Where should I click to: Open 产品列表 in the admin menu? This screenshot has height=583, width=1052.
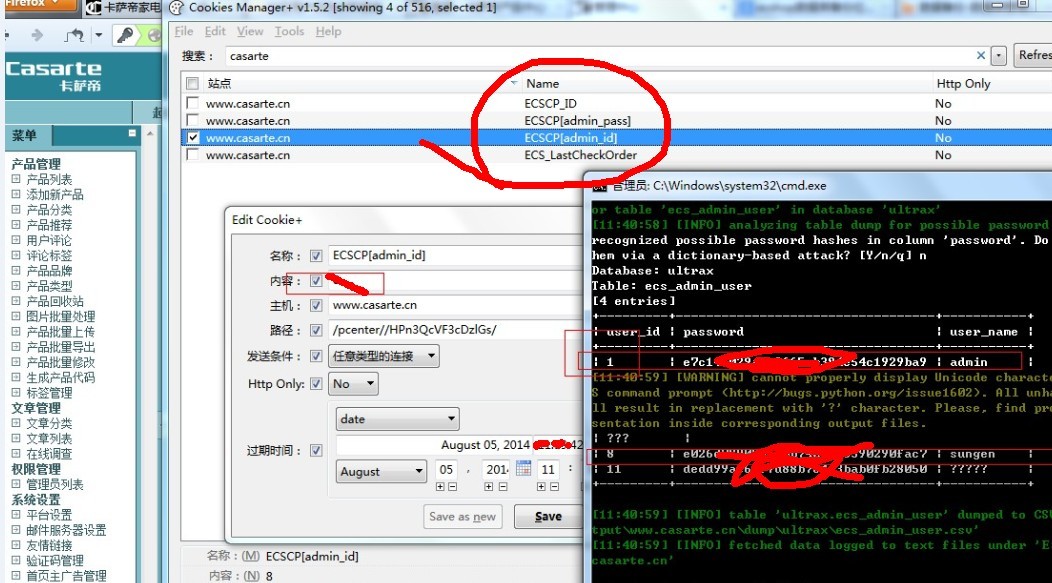pyautogui.click(x=49, y=179)
